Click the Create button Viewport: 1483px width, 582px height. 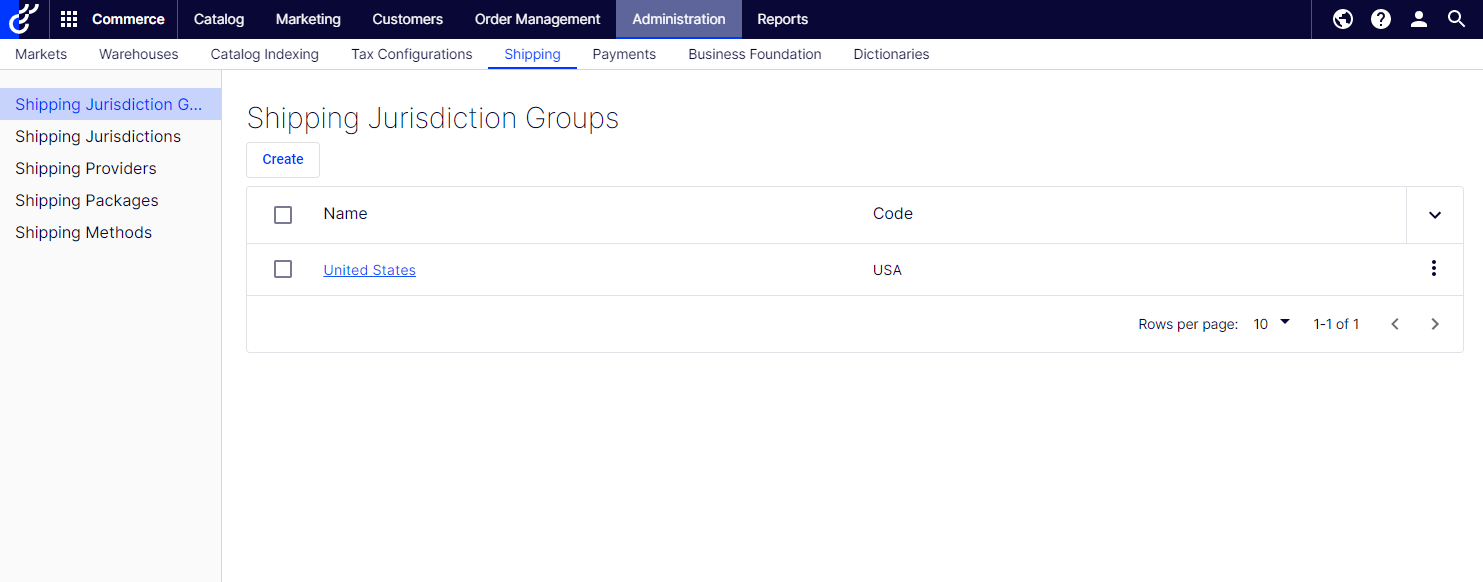[x=283, y=160]
